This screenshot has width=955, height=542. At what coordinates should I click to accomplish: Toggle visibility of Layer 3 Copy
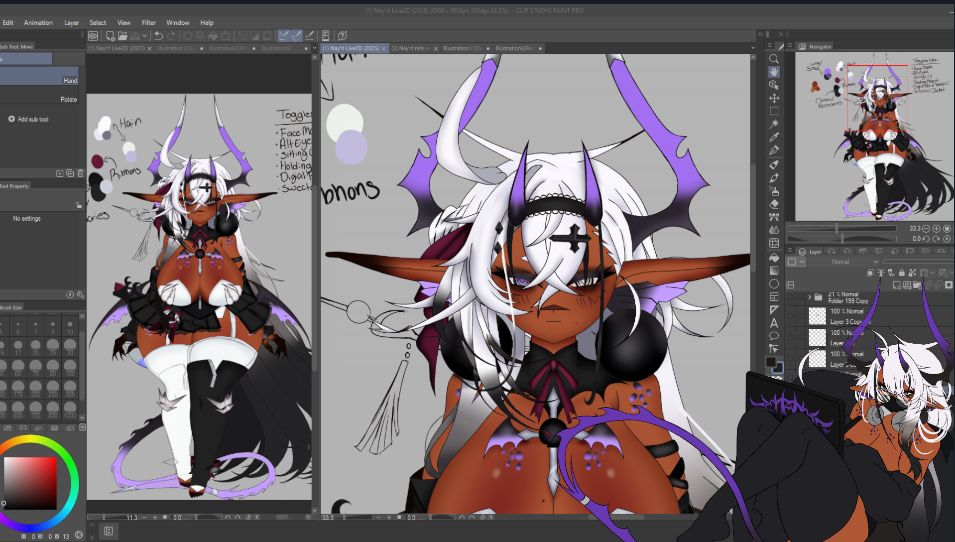click(791, 316)
